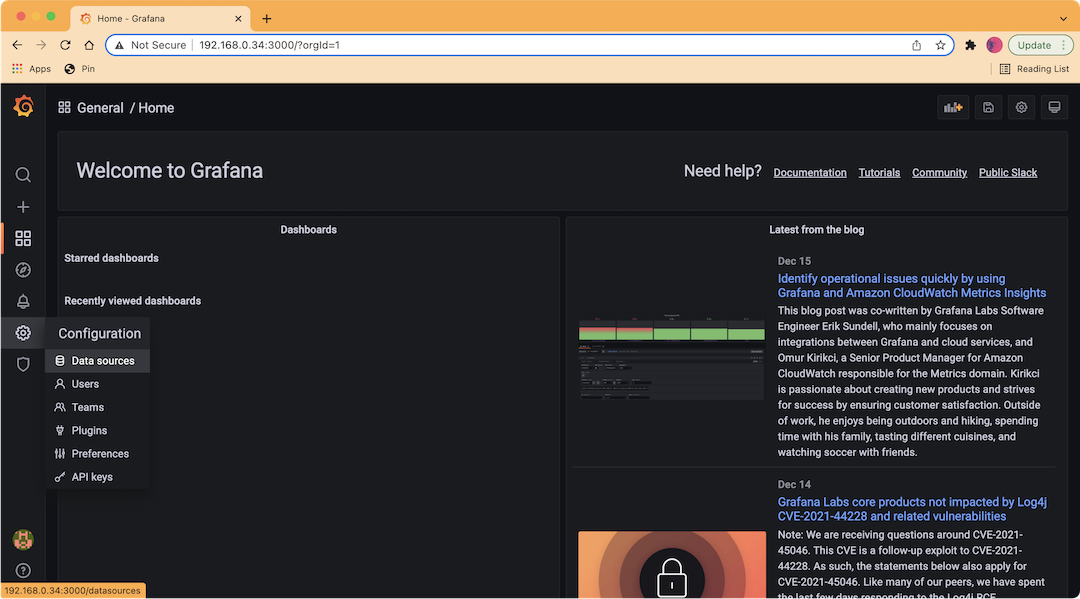Click the CloudWatch dashboard blog thumbnail
Viewport: 1080px width, 599px height.
point(672,357)
